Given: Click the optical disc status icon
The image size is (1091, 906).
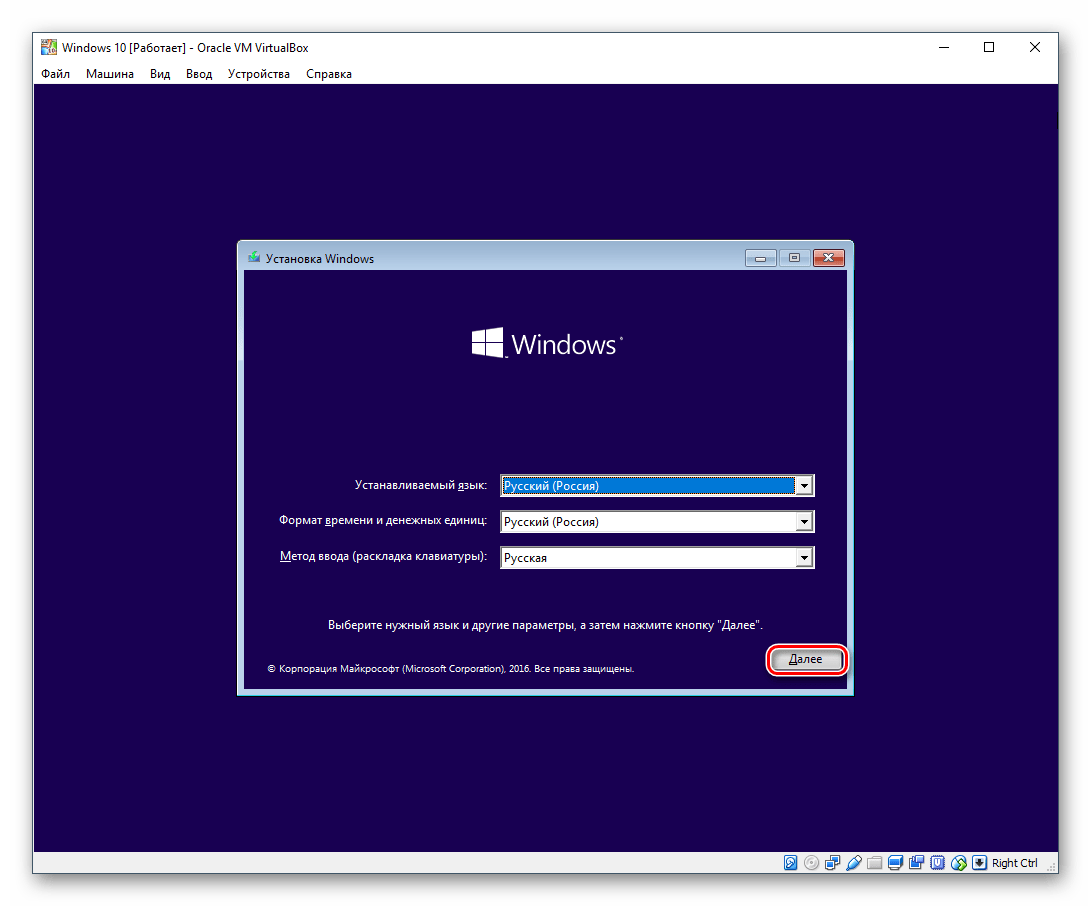Looking at the screenshot, I should click(811, 863).
